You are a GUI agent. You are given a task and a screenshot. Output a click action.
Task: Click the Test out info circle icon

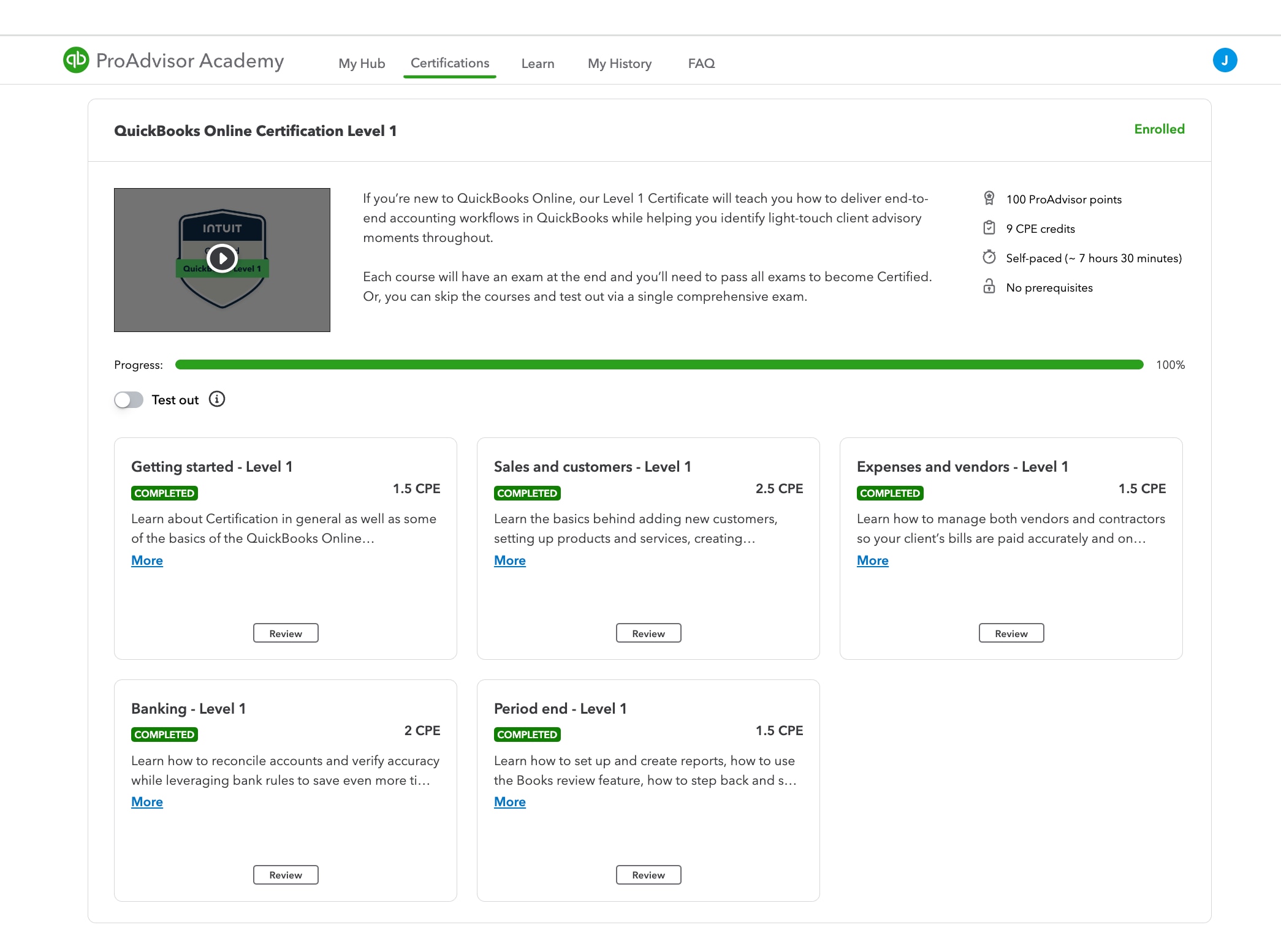pyautogui.click(x=217, y=399)
